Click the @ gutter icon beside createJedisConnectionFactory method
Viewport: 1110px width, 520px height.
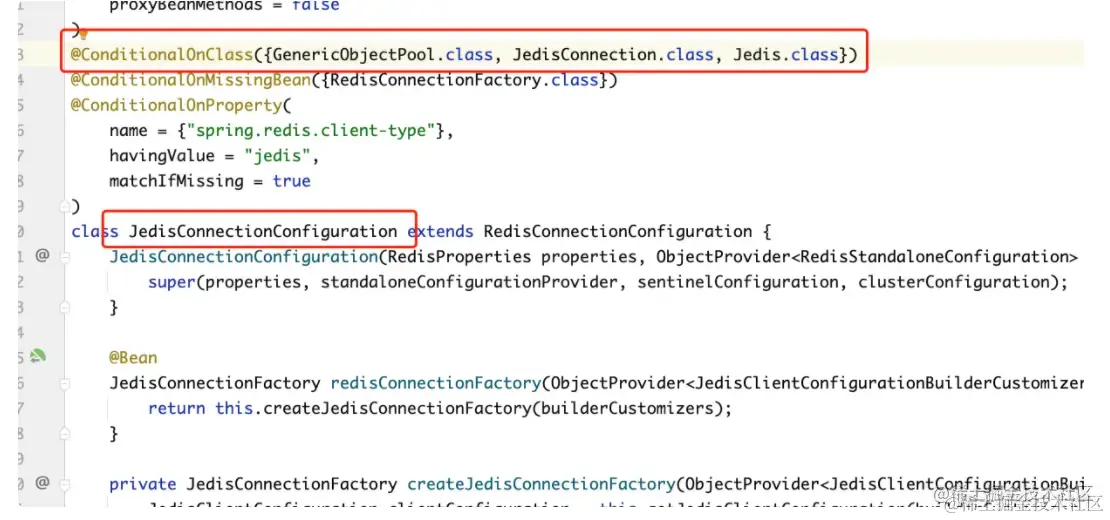[x=42, y=483]
